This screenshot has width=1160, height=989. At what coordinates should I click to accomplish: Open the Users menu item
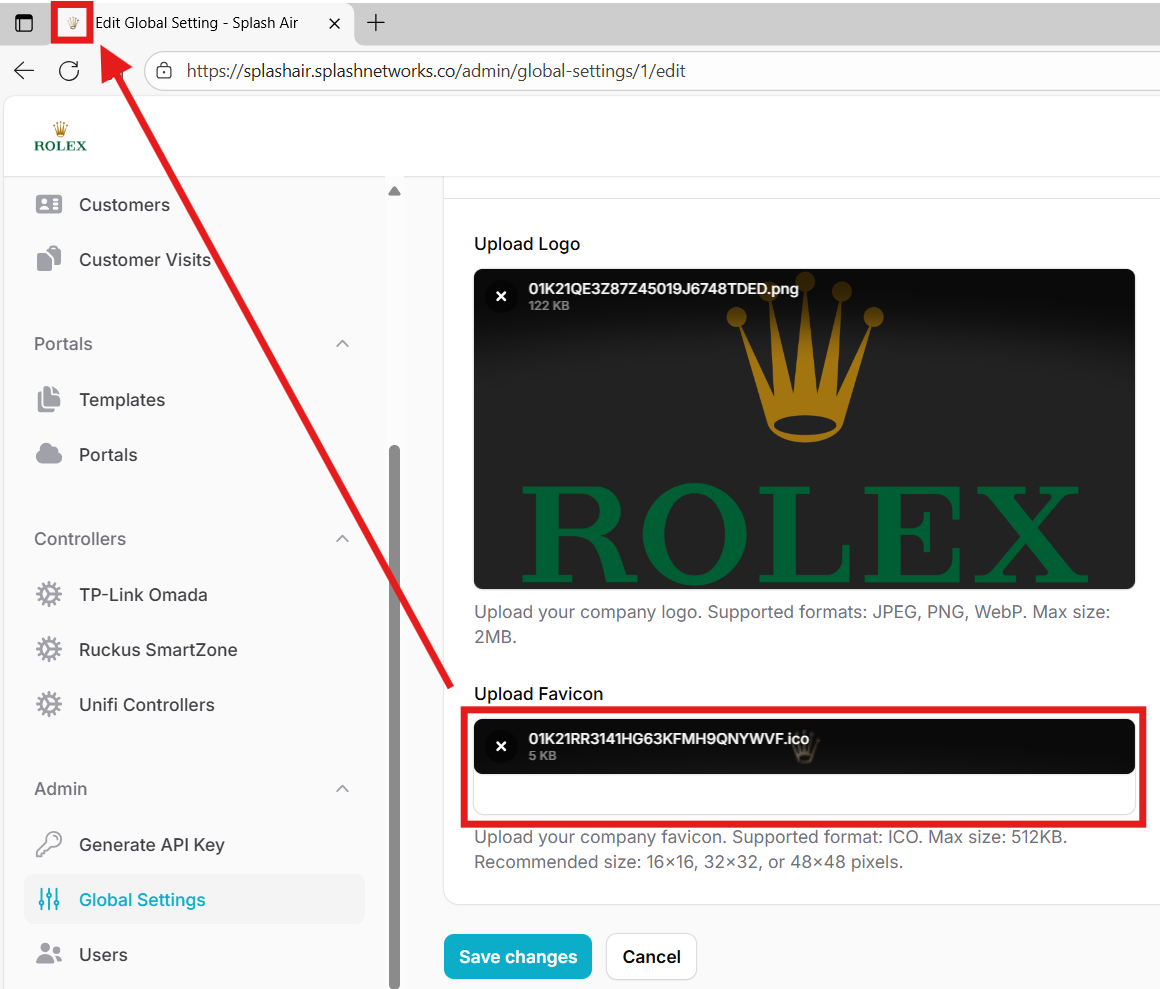(x=103, y=955)
